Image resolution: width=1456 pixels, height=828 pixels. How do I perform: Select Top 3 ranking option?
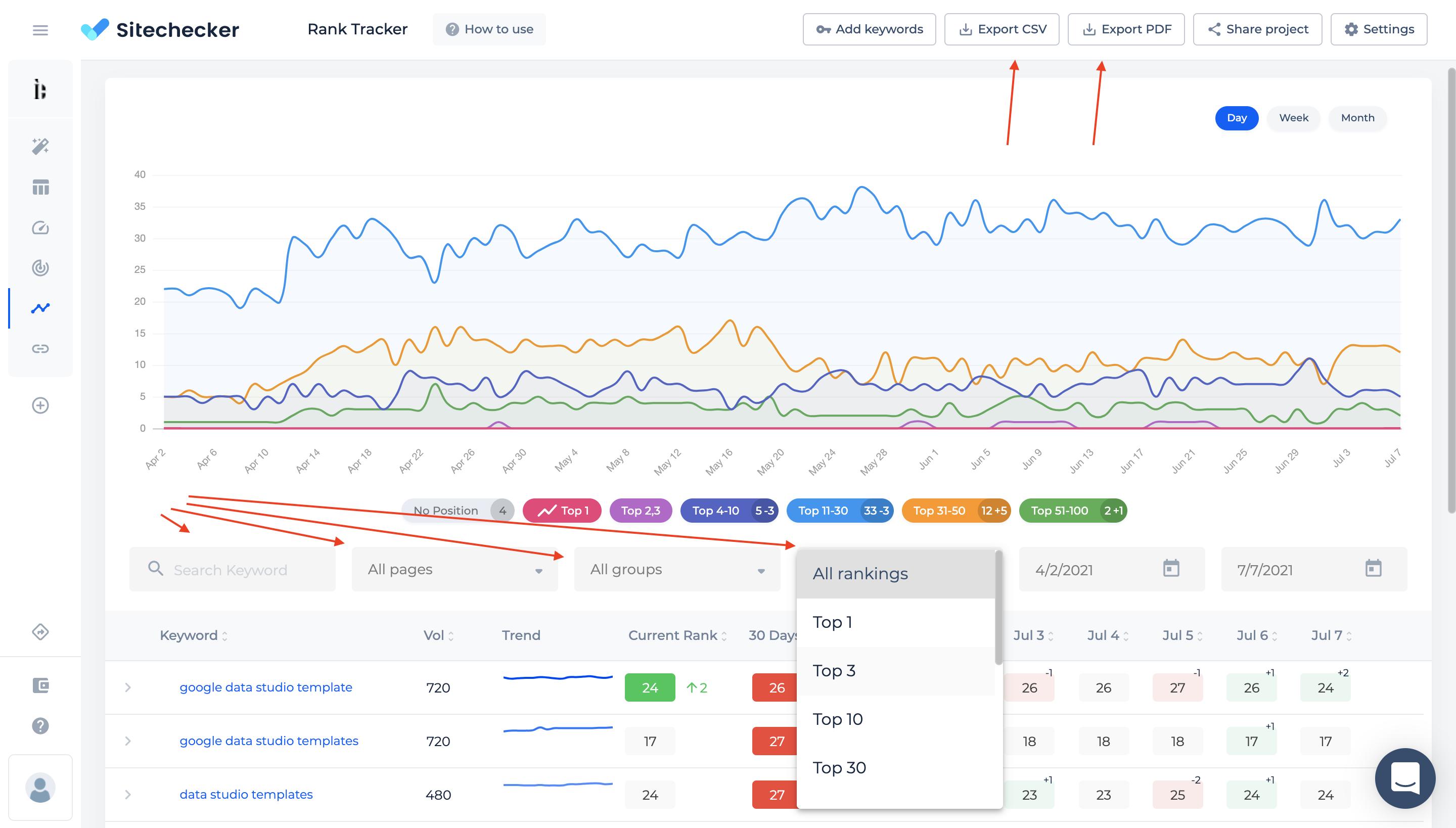coord(896,671)
